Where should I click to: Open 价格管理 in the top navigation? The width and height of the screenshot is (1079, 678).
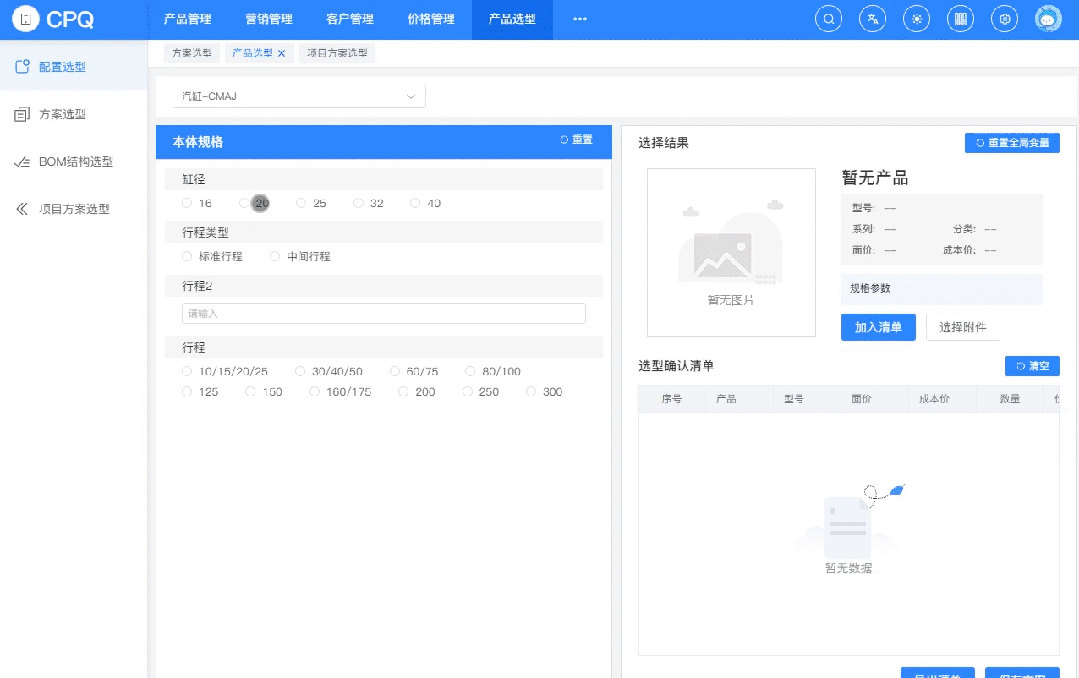point(431,19)
